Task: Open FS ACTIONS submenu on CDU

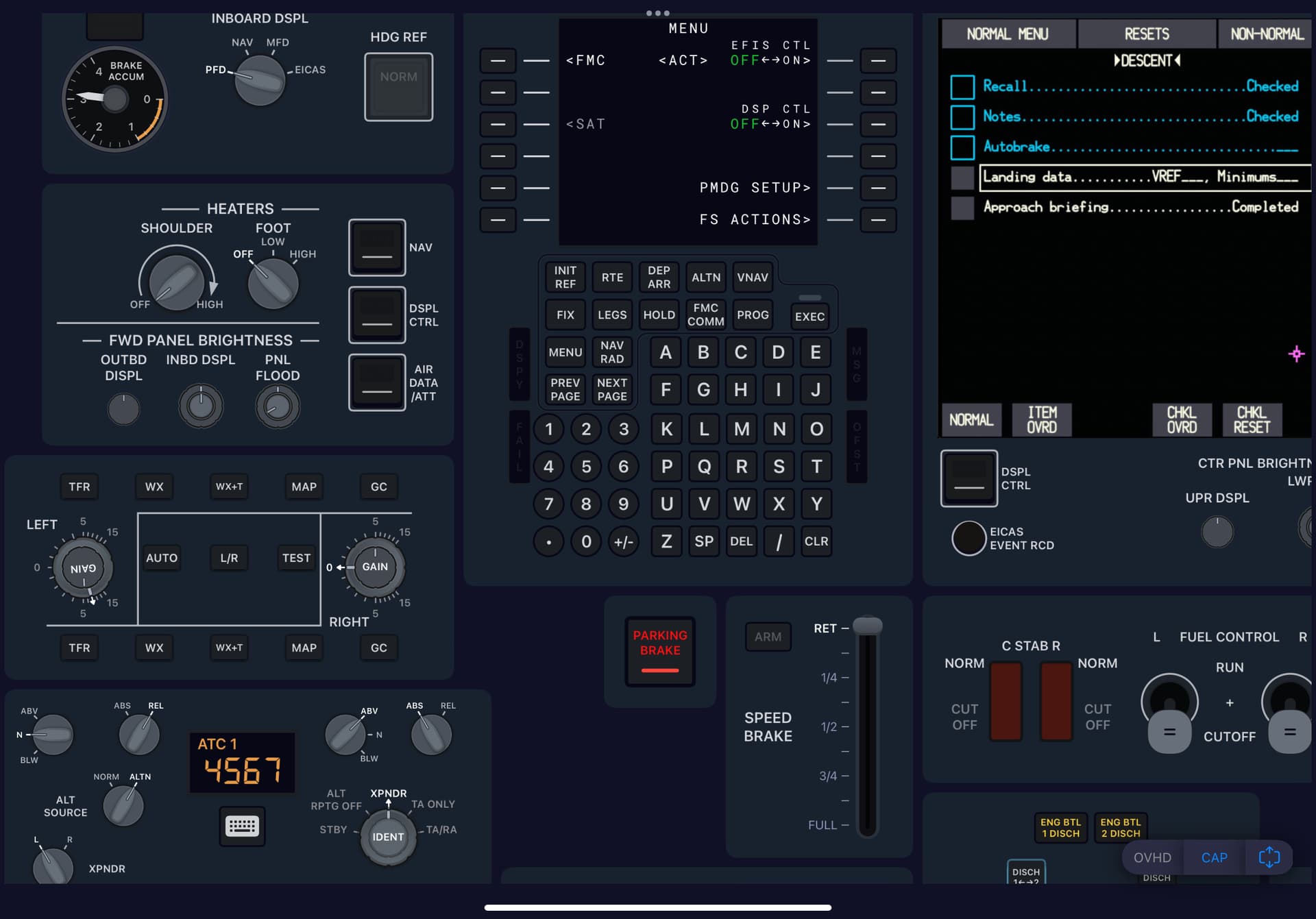Action: pos(878,220)
